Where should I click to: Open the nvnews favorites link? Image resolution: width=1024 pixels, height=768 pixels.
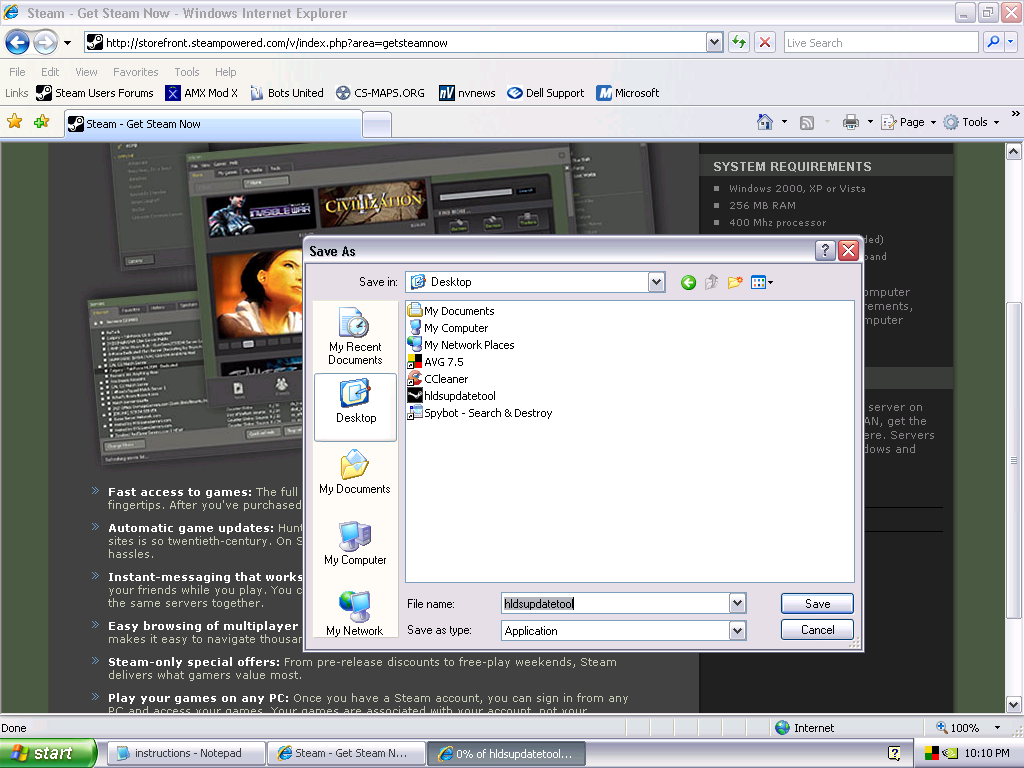click(x=467, y=93)
